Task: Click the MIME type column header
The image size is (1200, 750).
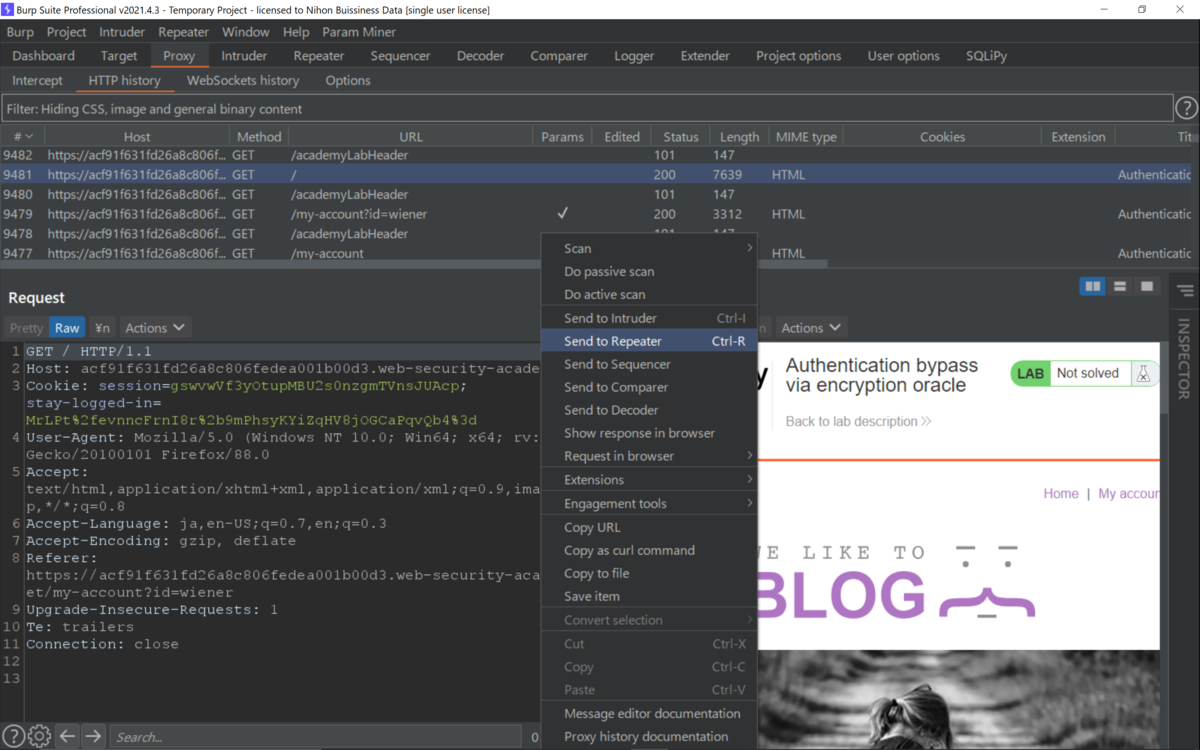Action: (x=806, y=137)
